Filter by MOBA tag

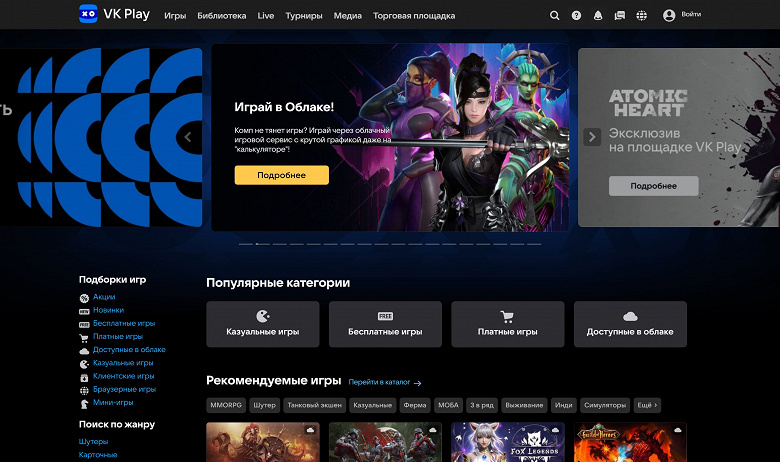click(x=448, y=405)
